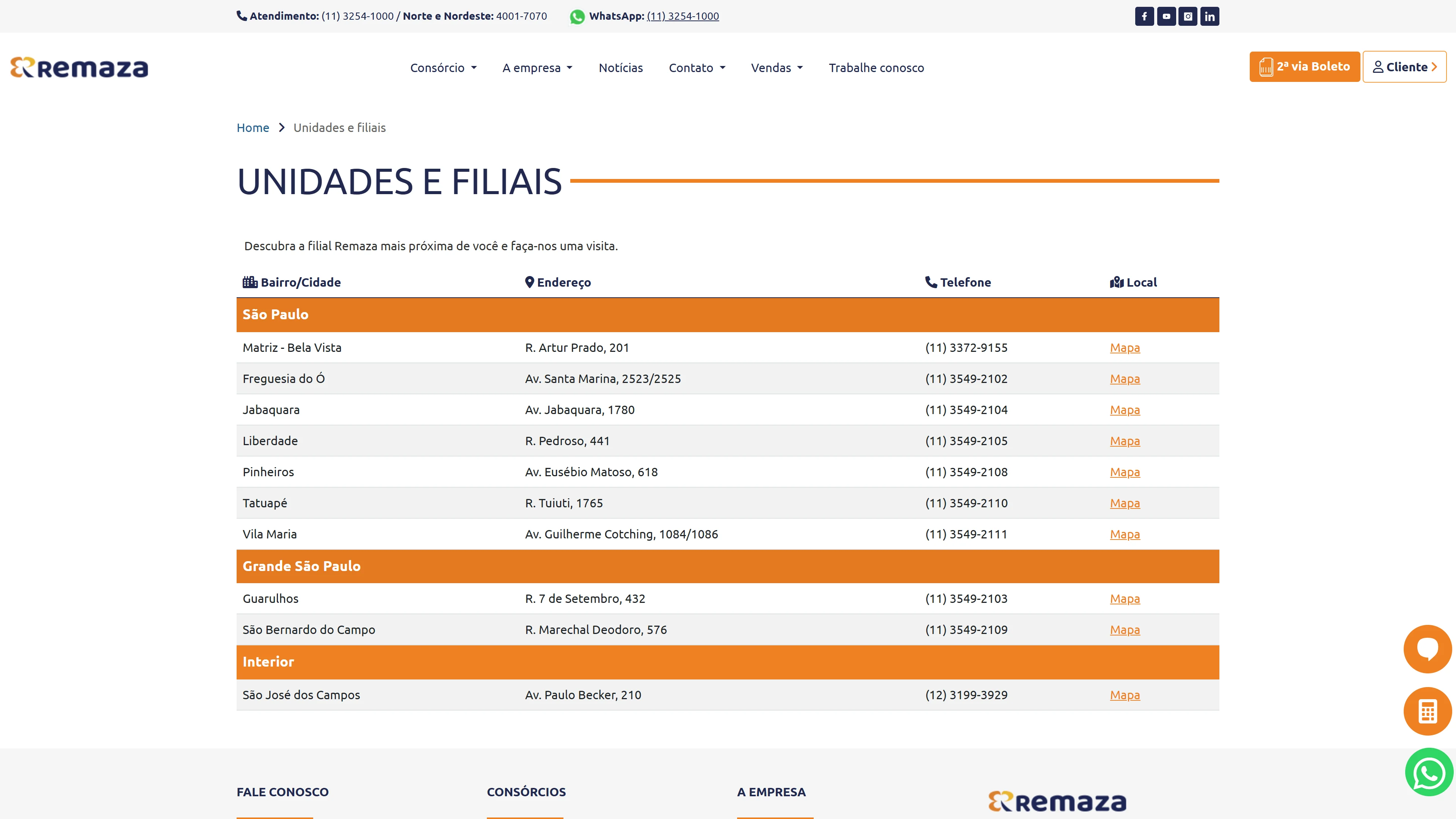Screen dimensions: 1456x819
Task: Click the location pin icon beside Endereço
Action: tap(530, 282)
